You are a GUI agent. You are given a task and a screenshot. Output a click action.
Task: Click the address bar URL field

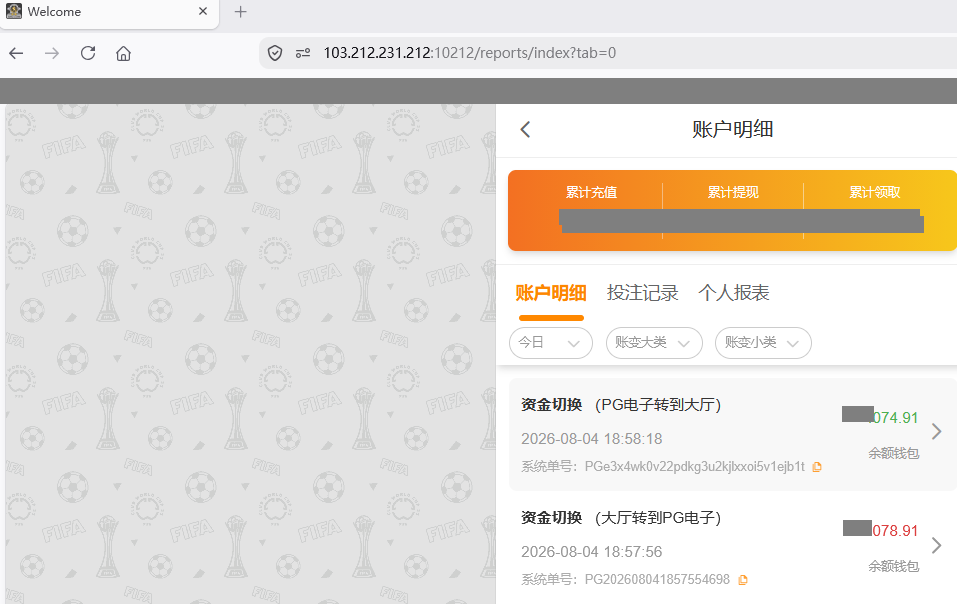[x=608, y=53]
